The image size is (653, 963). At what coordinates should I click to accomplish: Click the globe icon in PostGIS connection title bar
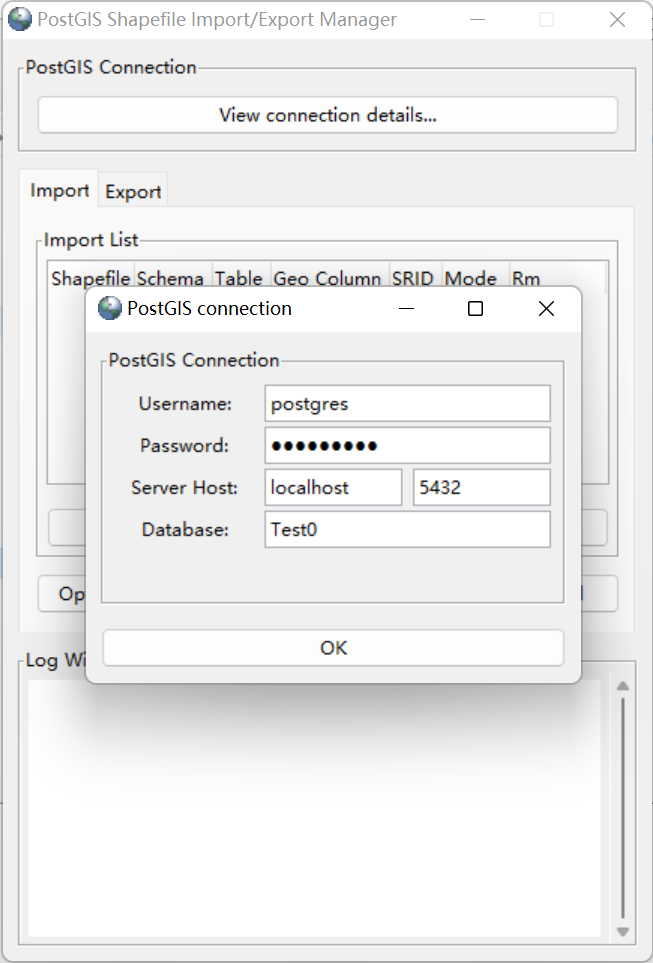point(110,308)
